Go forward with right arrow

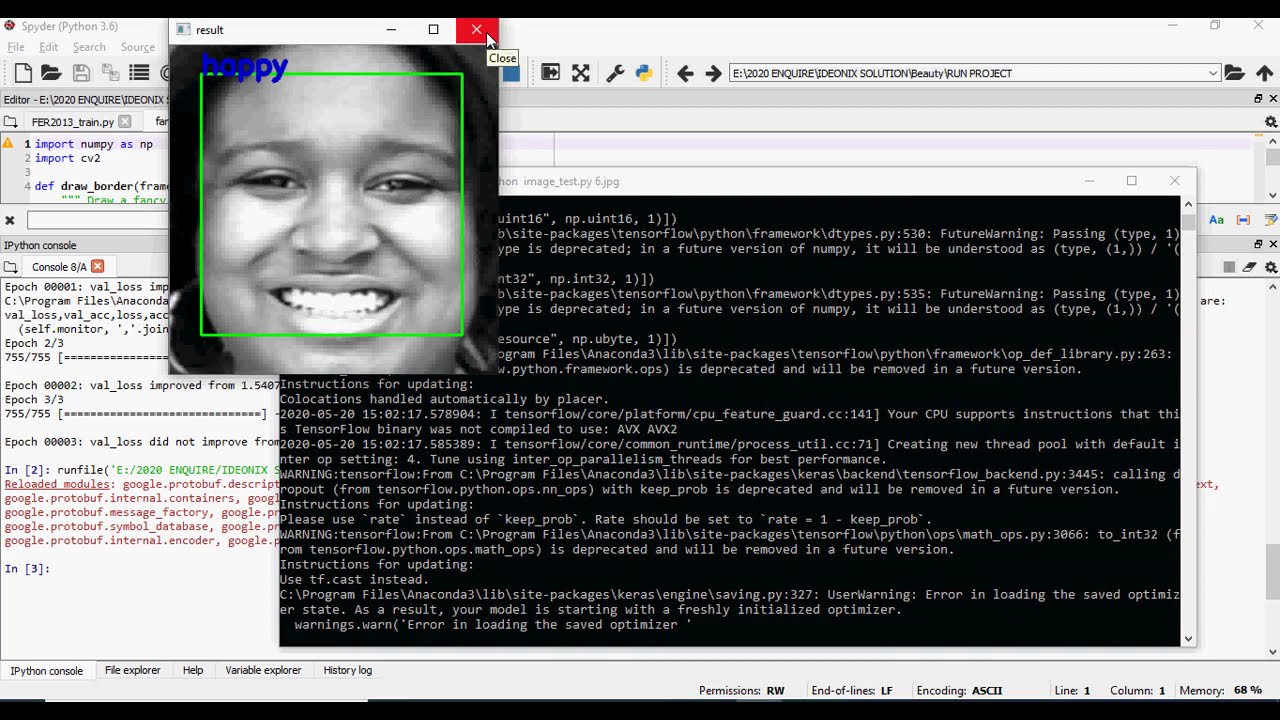click(713, 73)
